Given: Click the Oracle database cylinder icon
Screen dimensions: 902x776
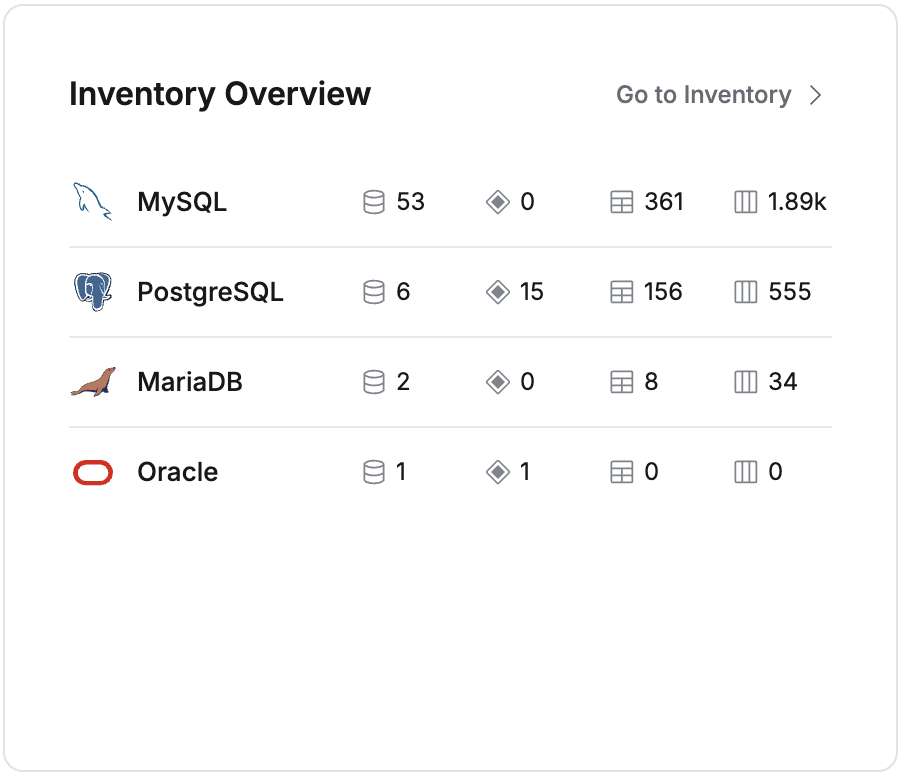Looking at the screenshot, I should point(373,472).
